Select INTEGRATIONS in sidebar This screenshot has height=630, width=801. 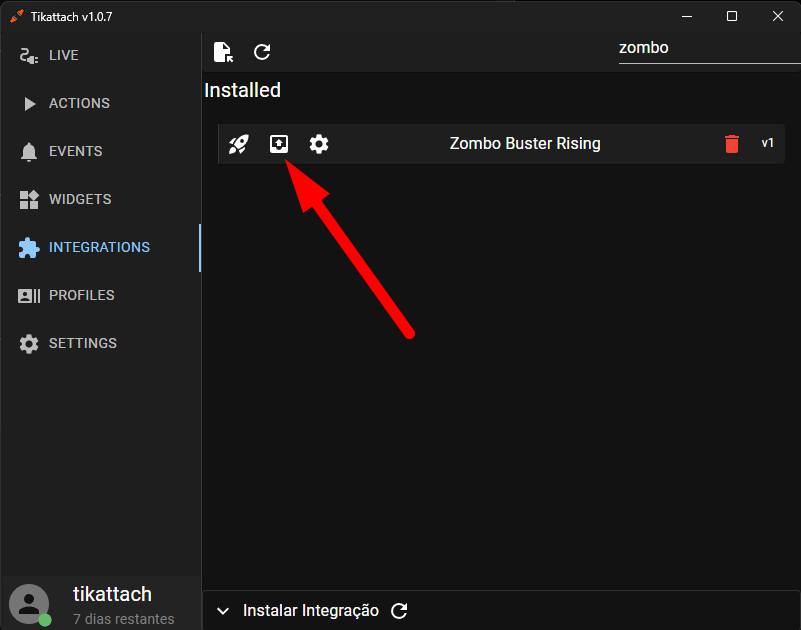100,247
